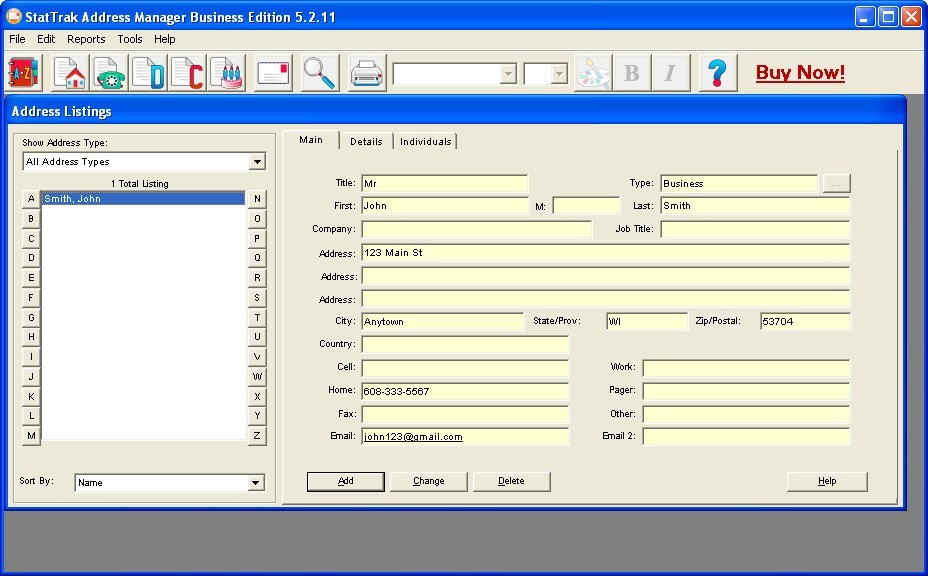The width and height of the screenshot is (928, 576).
Task: Click the Type field showing Business
Action: (739, 184)
